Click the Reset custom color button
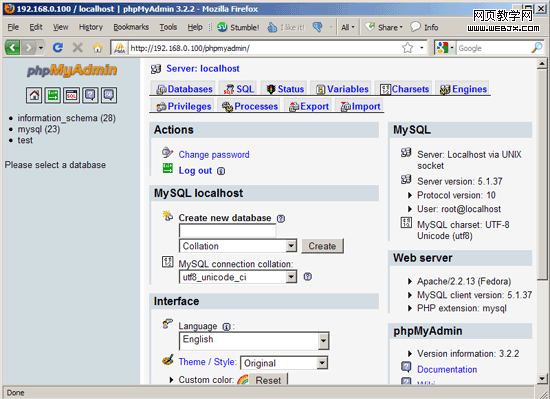 (268, 380)
